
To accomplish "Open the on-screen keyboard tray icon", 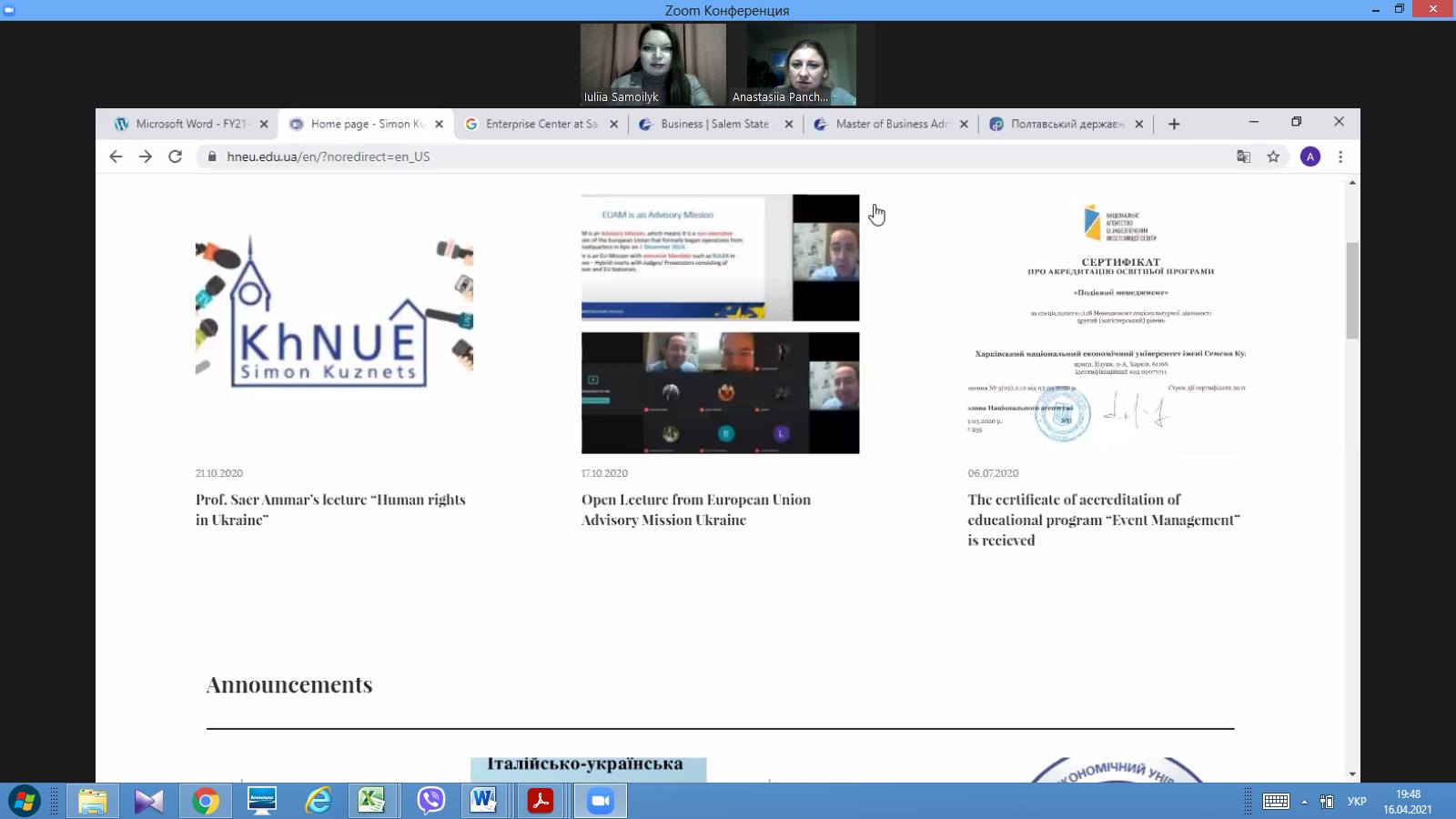I will tap(1276, 801).
